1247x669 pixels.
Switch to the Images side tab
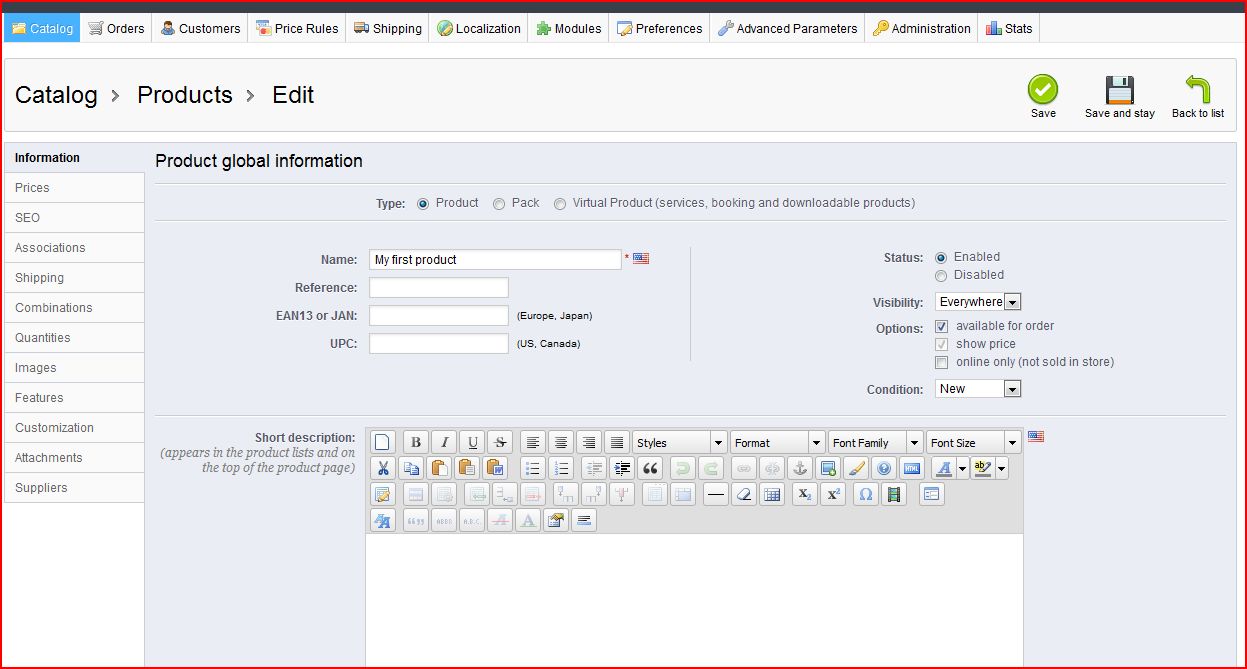click(x=74, y=368)
